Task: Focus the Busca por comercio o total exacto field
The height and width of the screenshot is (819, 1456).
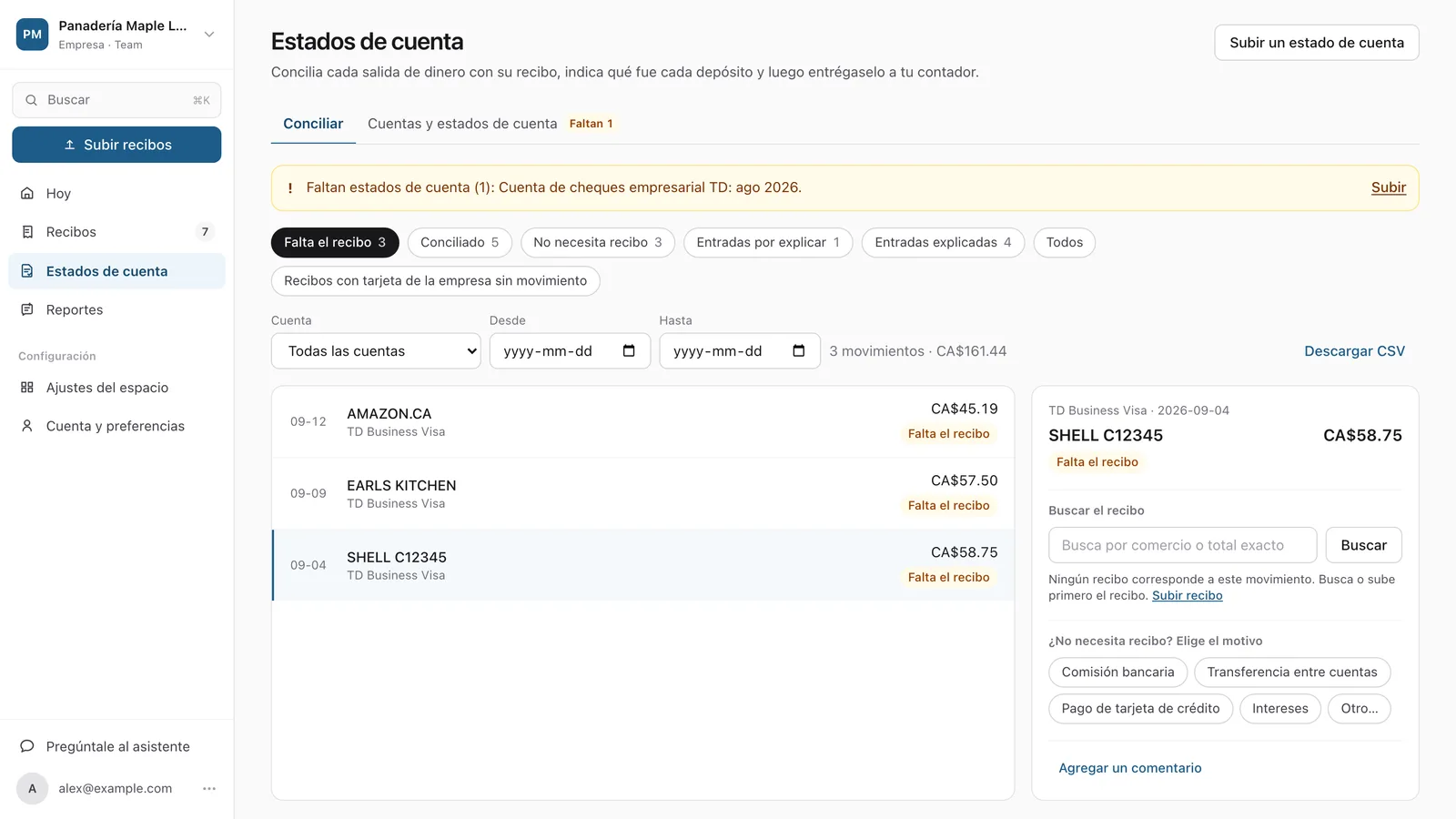Action: tap(1182, 545)
